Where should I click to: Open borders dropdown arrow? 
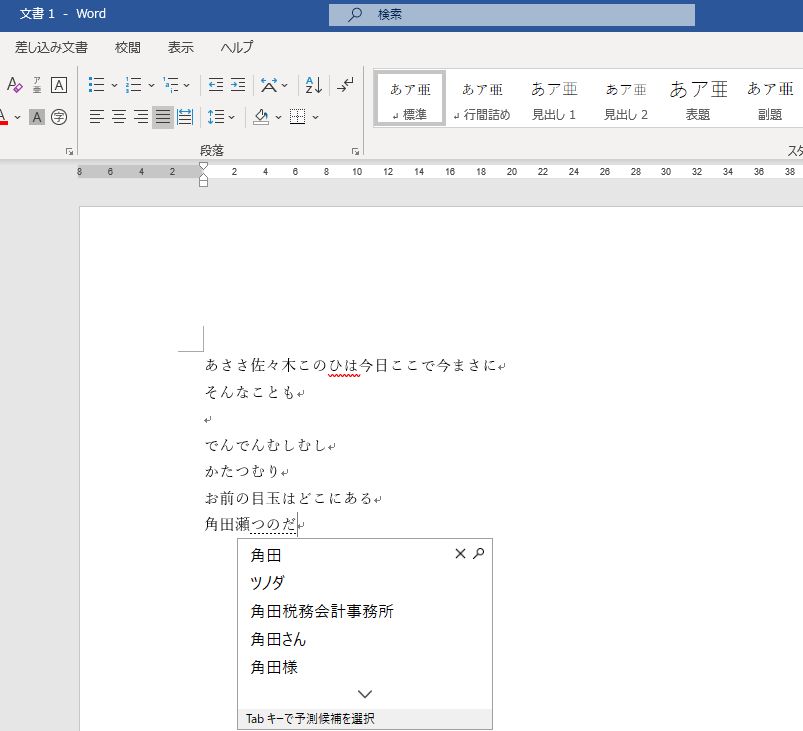[315, 117]
